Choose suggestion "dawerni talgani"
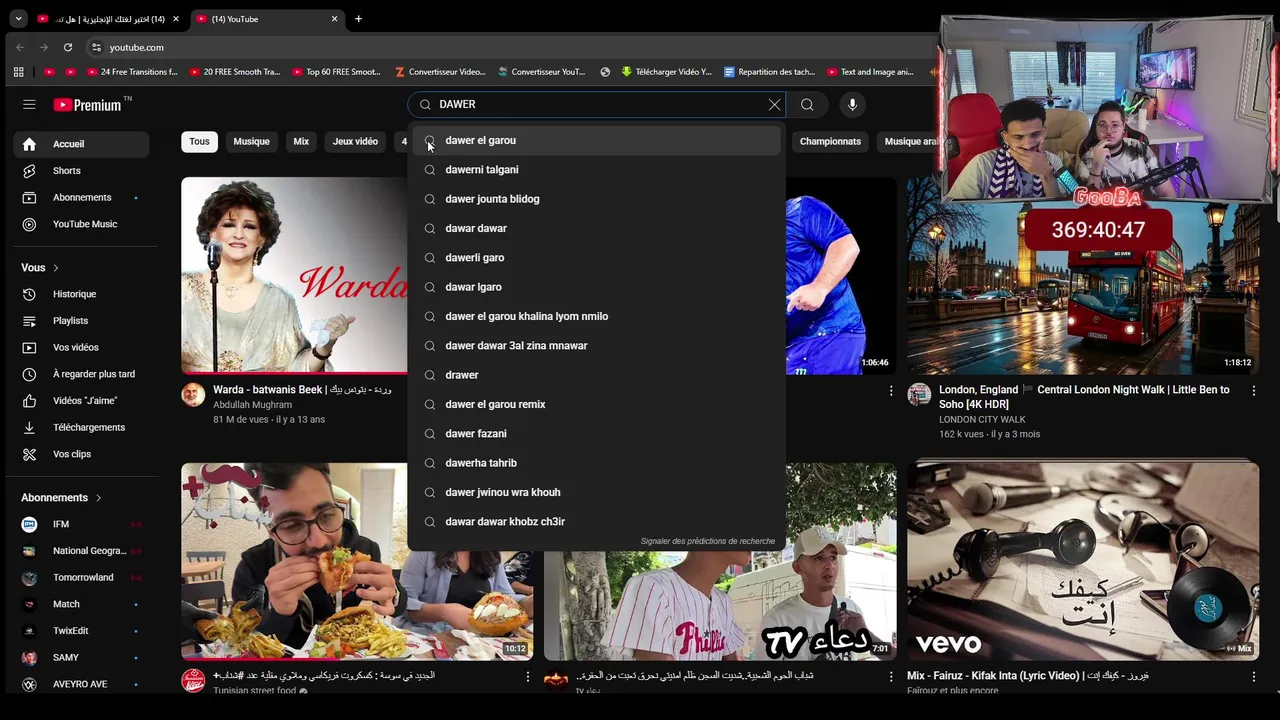The height and width of the screenshot is (720, 1280). [596, 170]
